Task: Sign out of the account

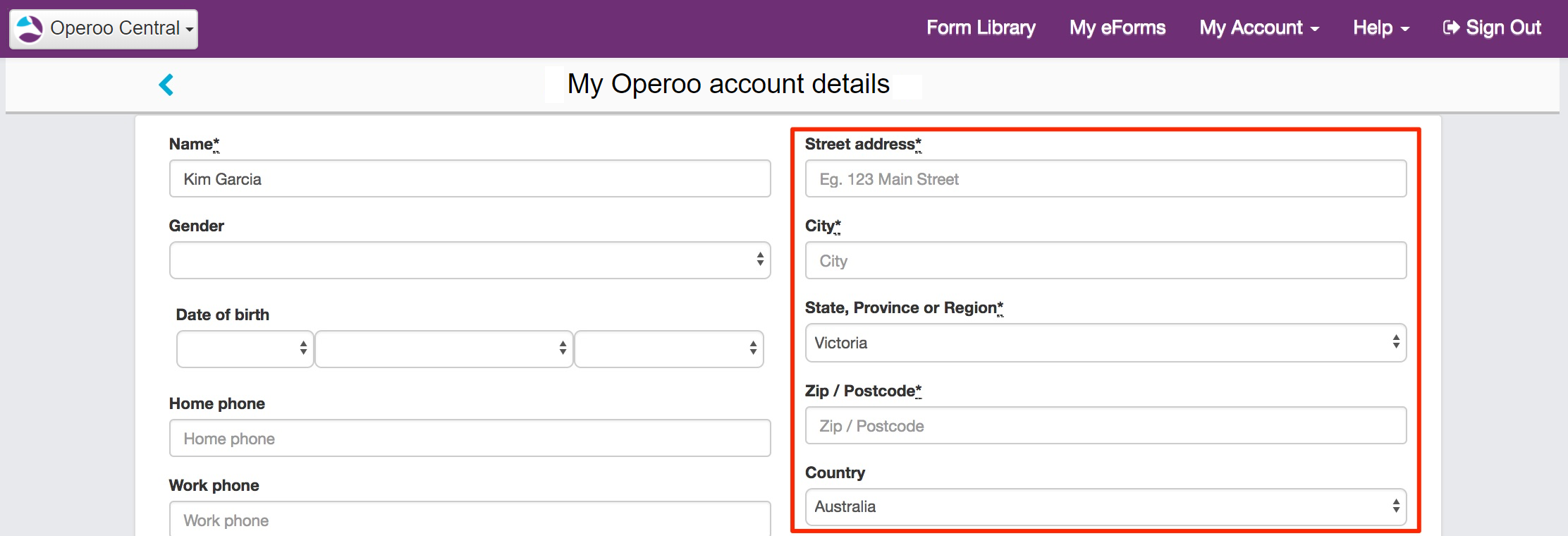Action: [1492, 28]
